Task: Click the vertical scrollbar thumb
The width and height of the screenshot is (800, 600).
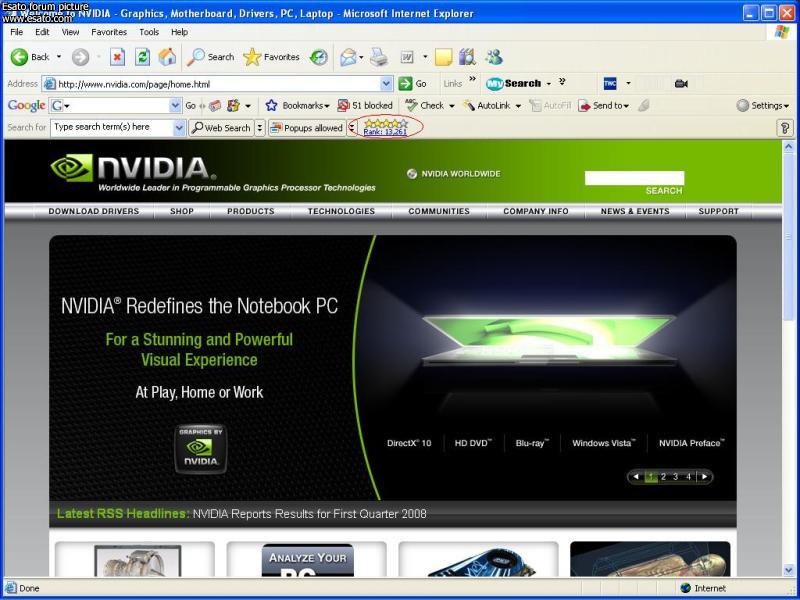Action: (x=787, y=237)
